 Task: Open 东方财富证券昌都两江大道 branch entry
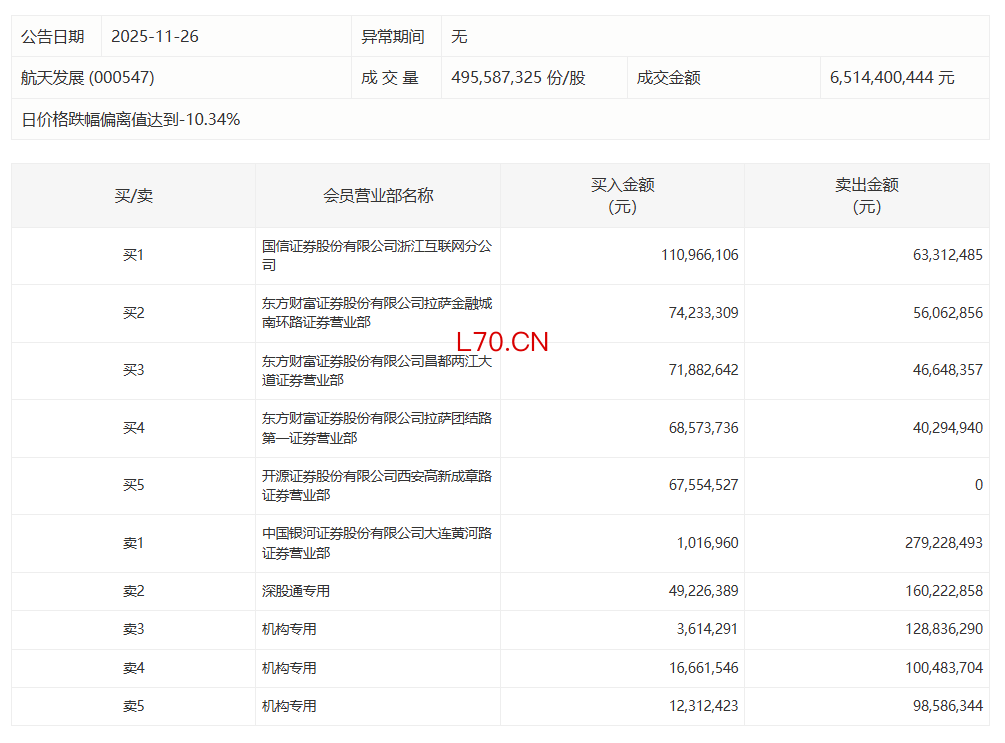click(377, 370)
